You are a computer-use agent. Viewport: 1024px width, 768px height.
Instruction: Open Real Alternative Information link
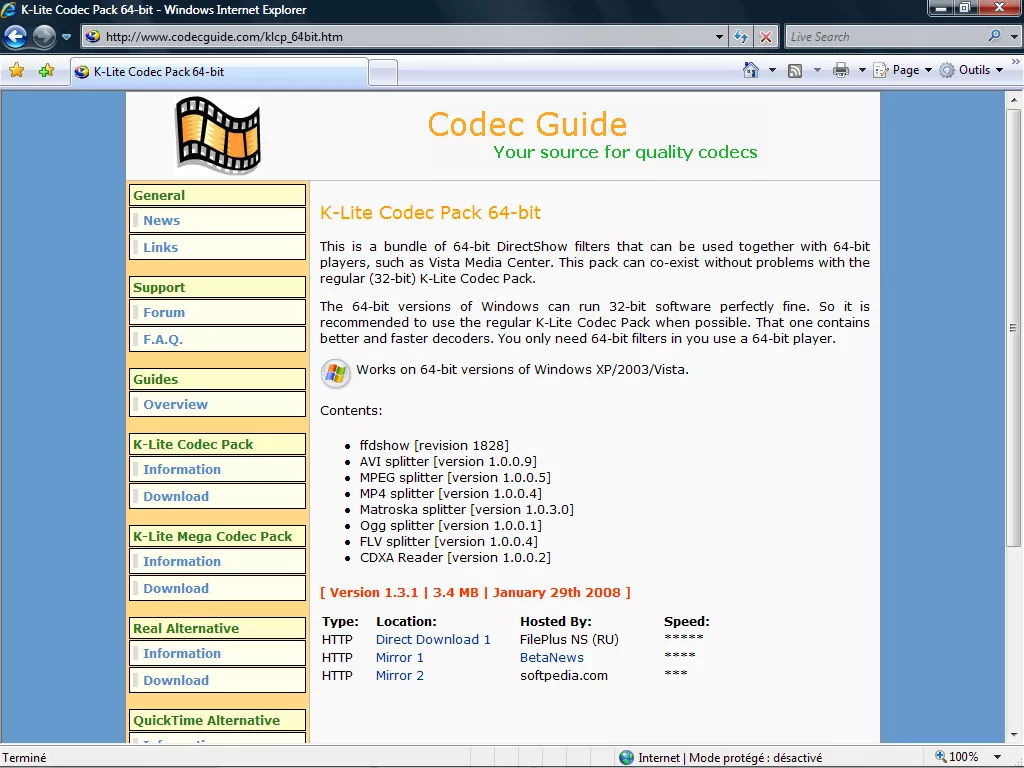pos(182,654)
